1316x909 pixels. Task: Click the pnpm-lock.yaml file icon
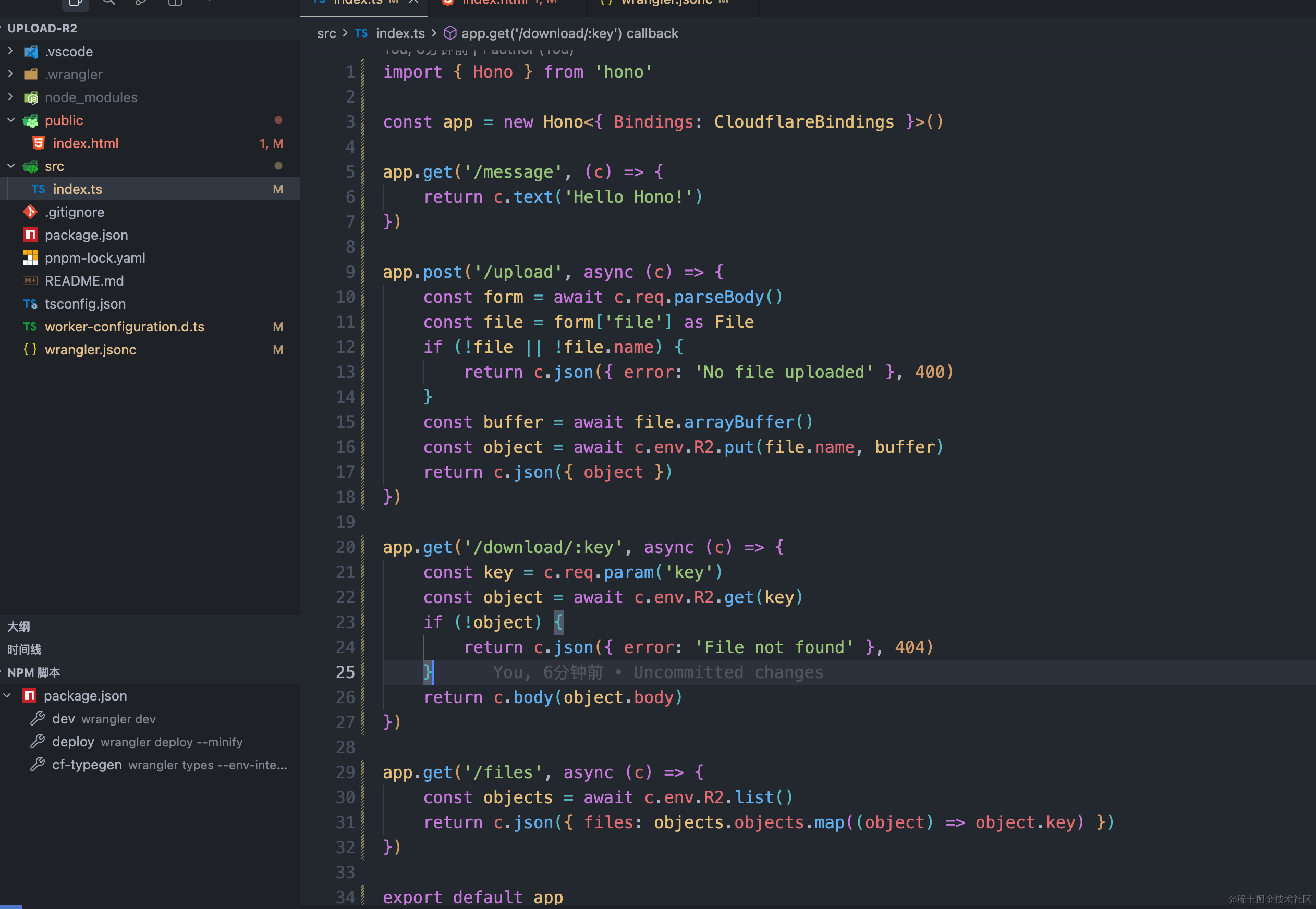click(30, 258)
